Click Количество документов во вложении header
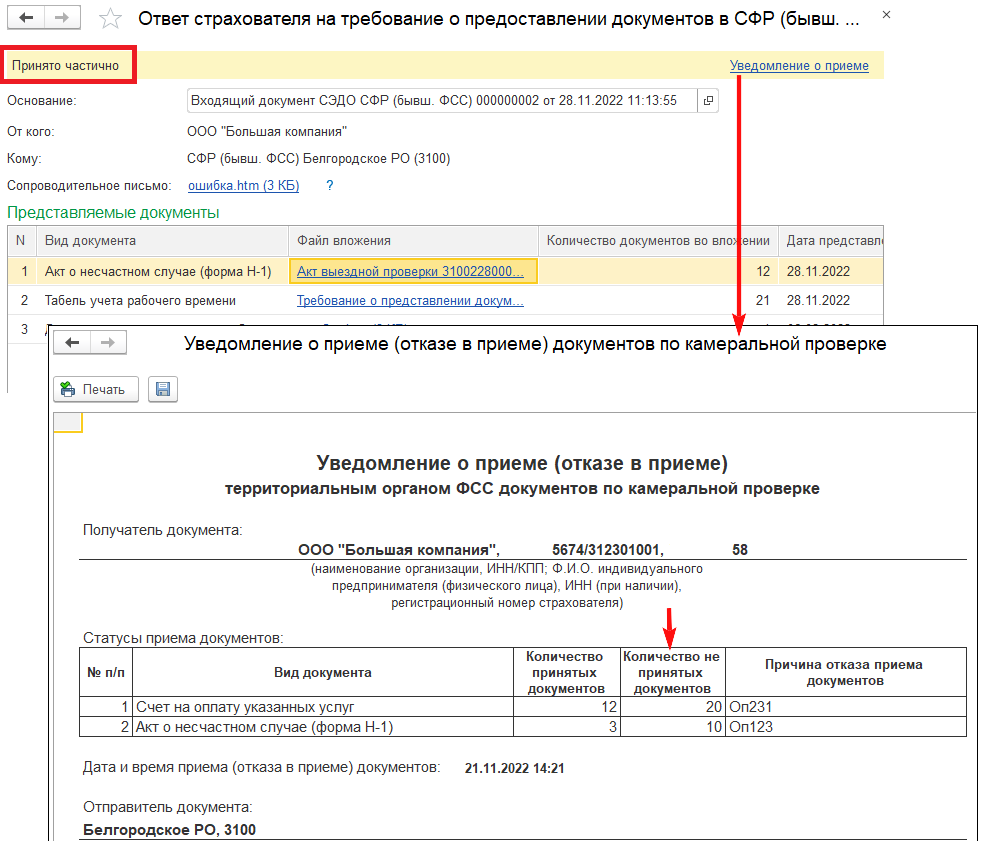This screenshot has width=991, height=841. [x=658, y=241]
